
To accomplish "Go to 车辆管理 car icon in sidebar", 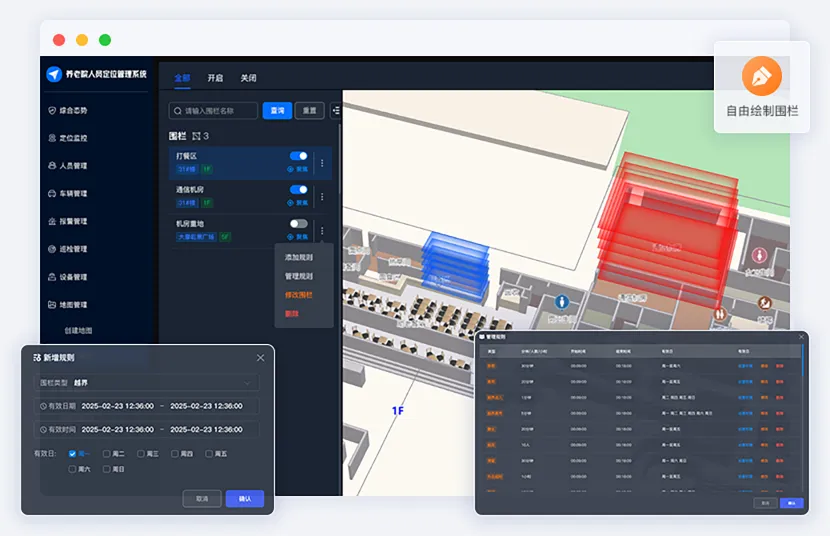I will click(52, 194).
